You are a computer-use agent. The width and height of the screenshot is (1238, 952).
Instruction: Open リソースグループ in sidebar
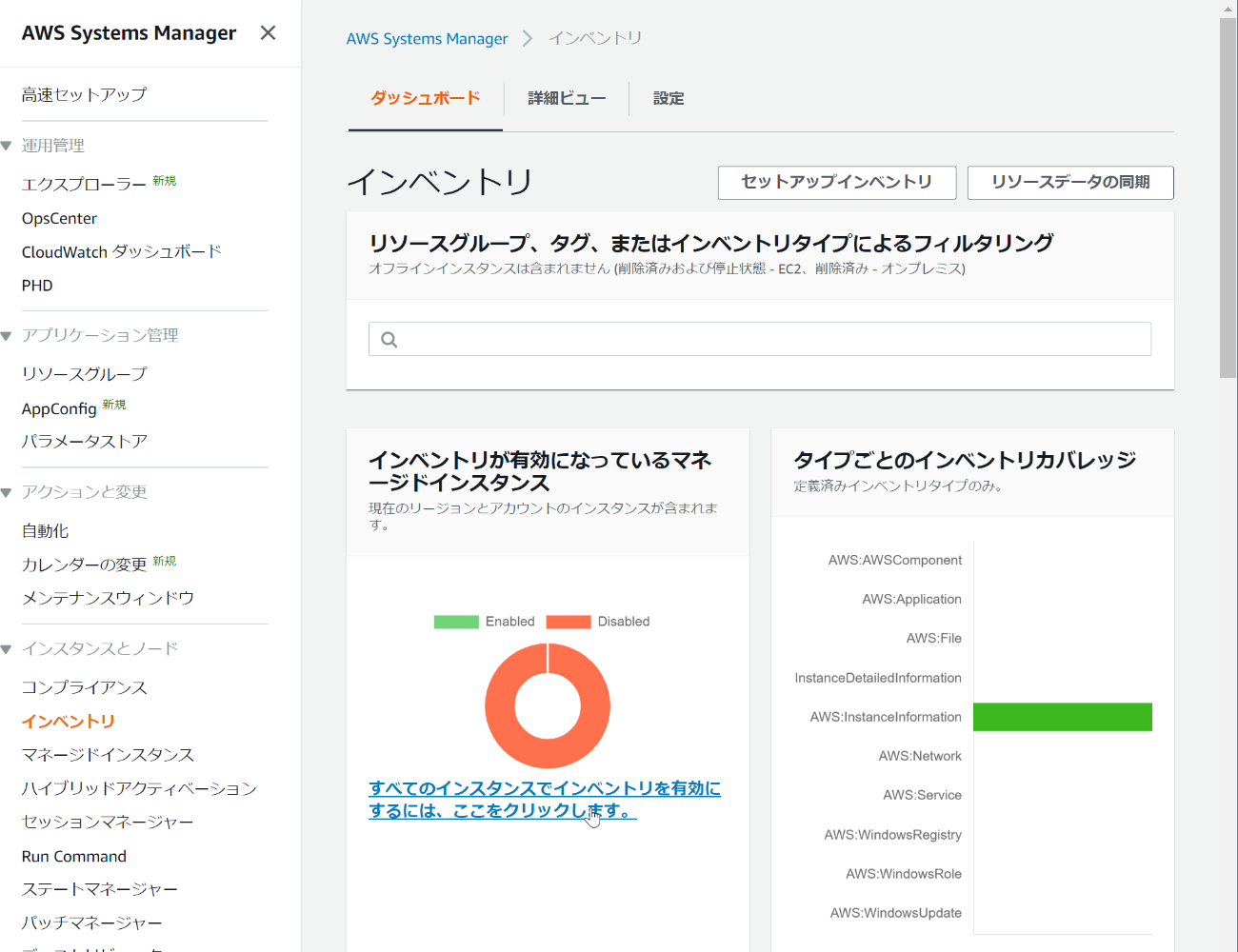point(84,374)
